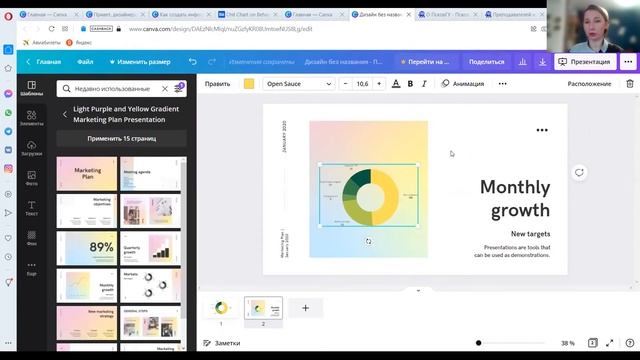Enter fullscreen mode from bottom bar
This screenshot has height=360, width=640.
(609, 343)
